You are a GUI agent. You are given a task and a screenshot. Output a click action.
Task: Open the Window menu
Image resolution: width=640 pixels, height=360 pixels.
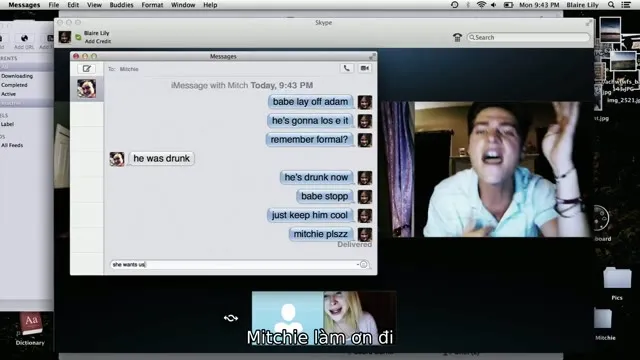(183, 5)
